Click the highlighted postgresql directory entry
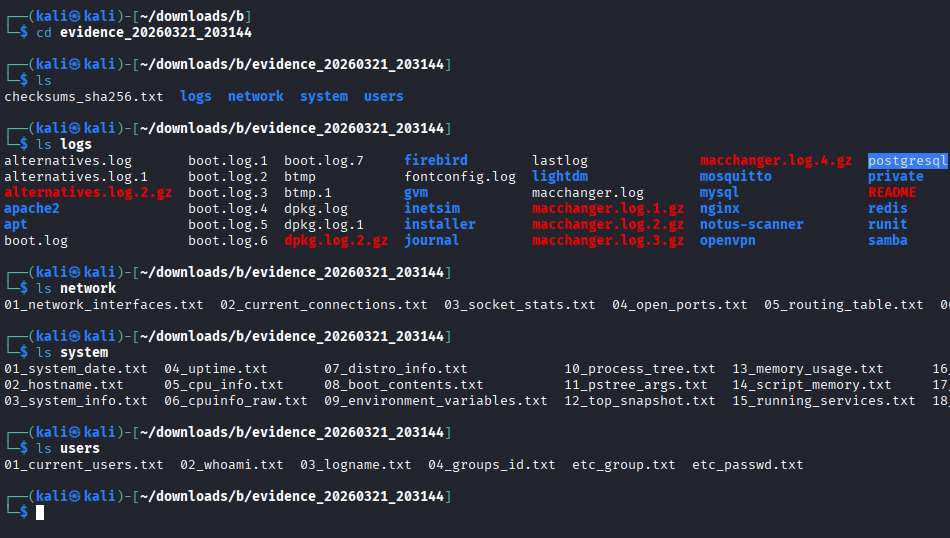 (907, 161)
